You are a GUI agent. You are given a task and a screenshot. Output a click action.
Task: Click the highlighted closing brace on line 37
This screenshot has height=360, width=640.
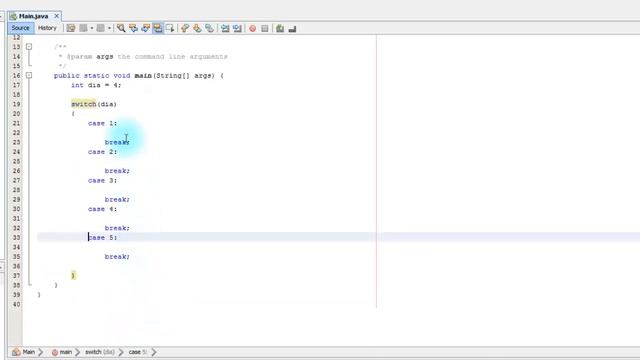pyautogui.click(x=73, y=276)
